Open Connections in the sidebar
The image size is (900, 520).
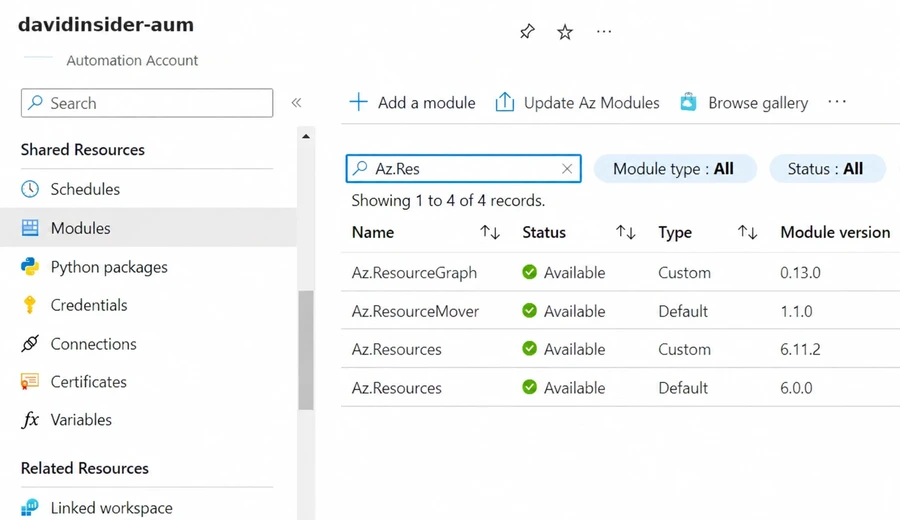tap(94, 344)
